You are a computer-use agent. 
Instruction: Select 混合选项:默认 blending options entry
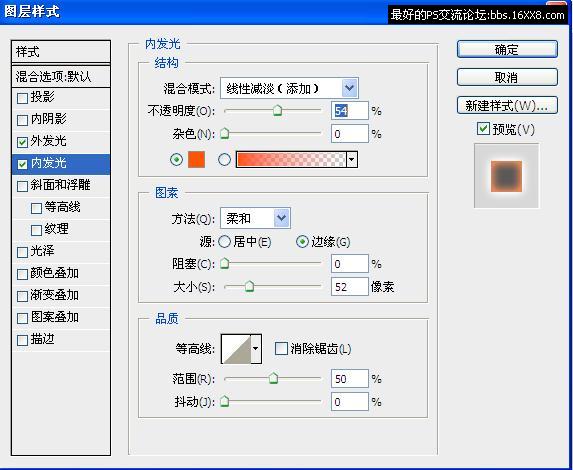point(61,77)
